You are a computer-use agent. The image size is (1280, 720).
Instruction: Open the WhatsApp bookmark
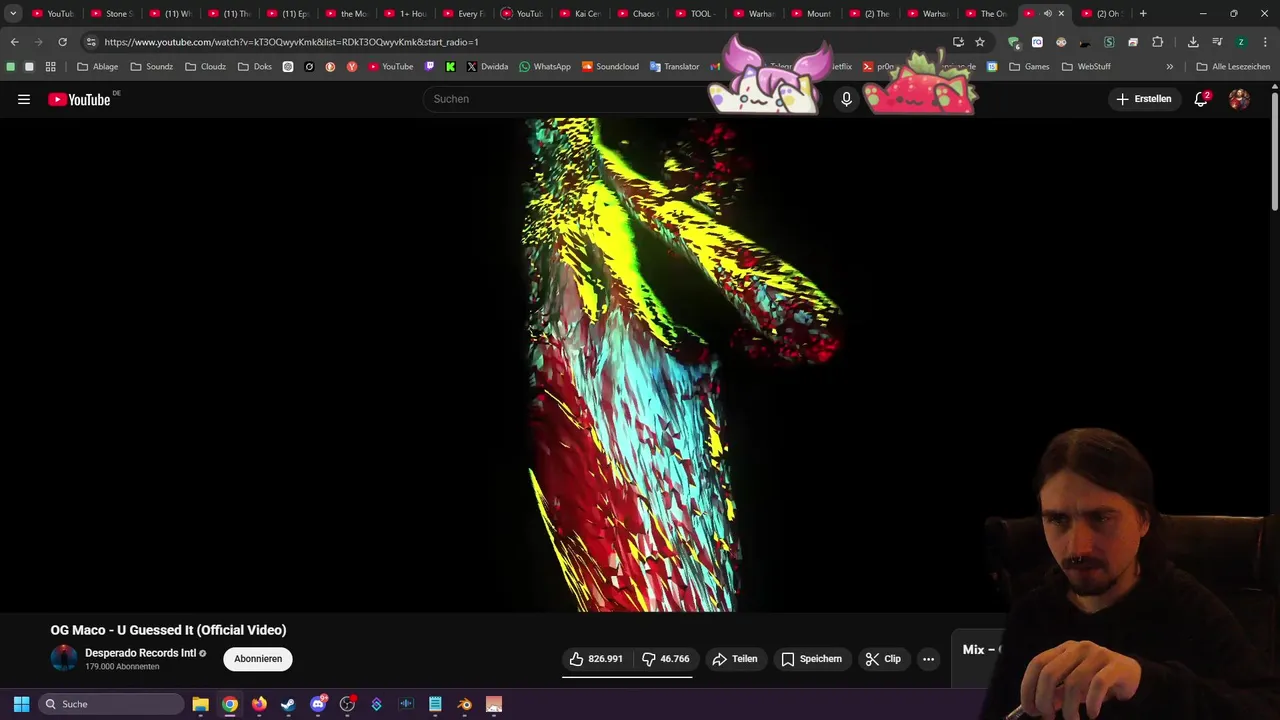point(544,66)
